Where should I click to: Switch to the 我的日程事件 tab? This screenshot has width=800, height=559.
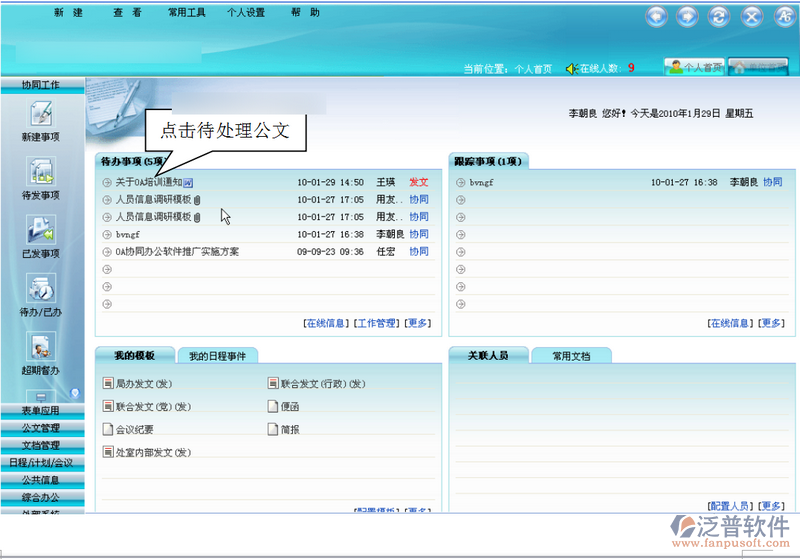pos(217,356)
